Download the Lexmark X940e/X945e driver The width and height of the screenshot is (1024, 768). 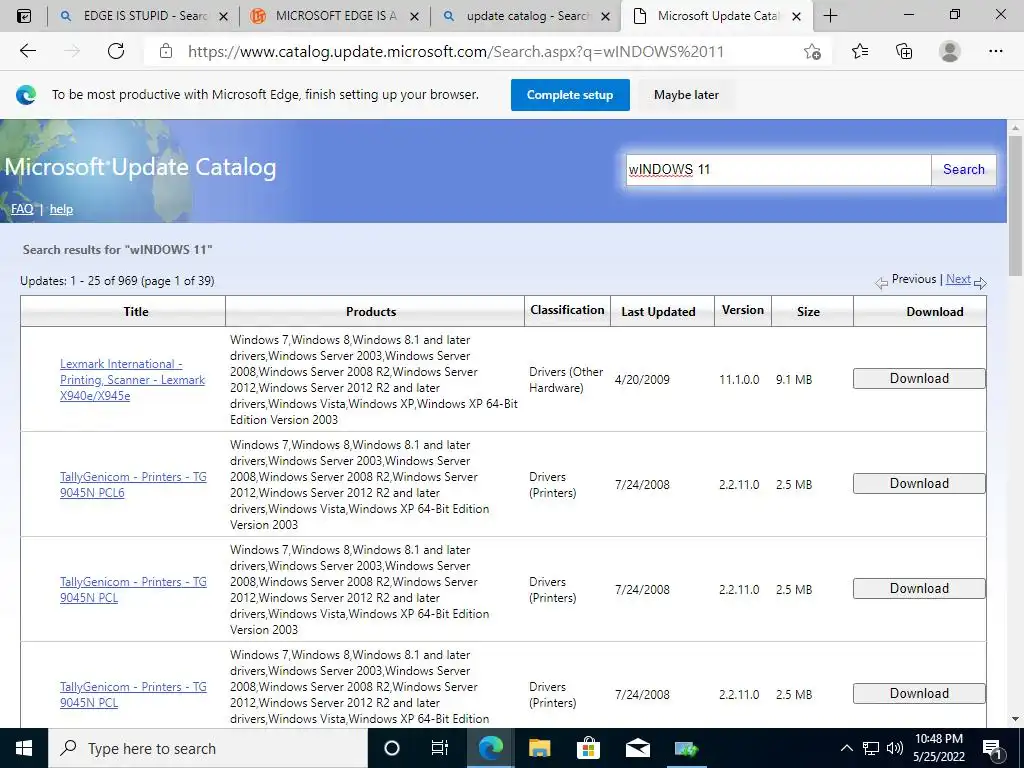[919, 379]
